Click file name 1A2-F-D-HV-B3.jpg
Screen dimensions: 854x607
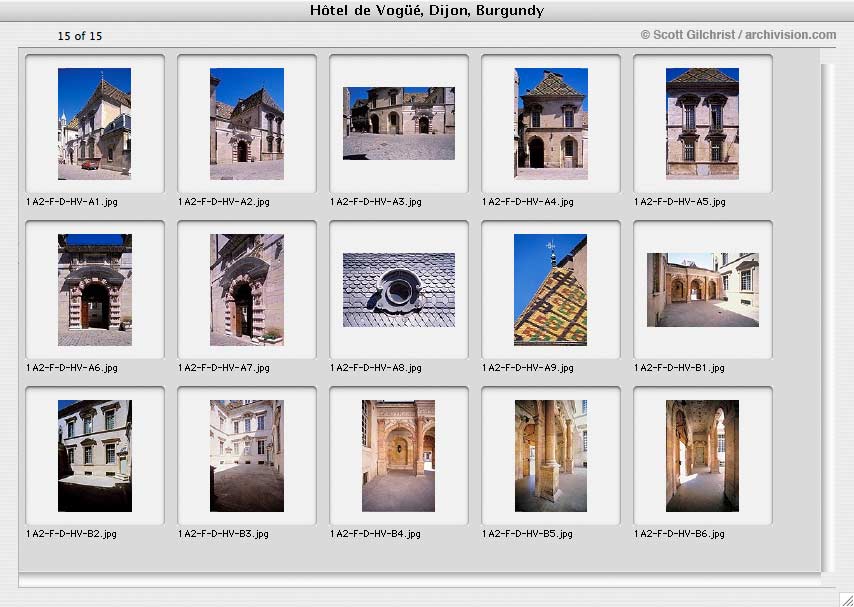pyautogui.click(x=223, y=534)
